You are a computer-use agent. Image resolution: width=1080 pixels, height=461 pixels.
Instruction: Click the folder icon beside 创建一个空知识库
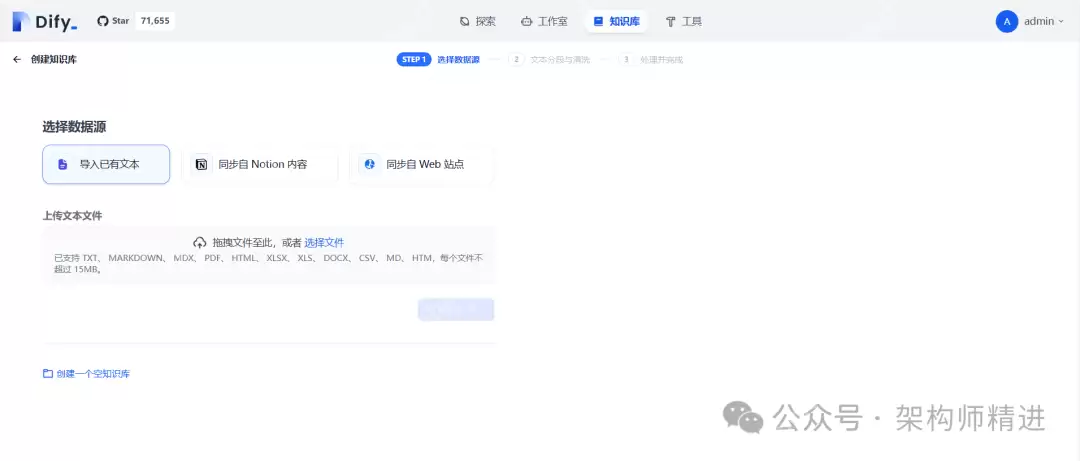tap(48, 373)
